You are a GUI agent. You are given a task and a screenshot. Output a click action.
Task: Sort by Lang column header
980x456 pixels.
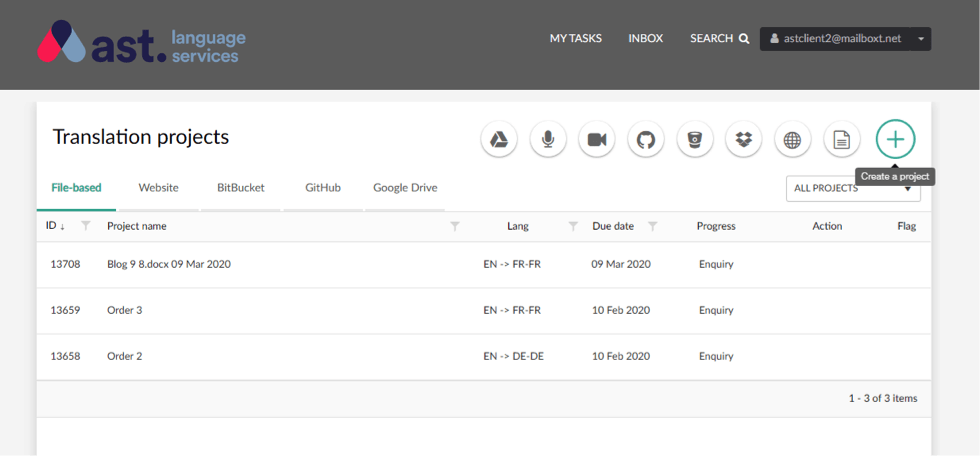[x=518, y=226]
